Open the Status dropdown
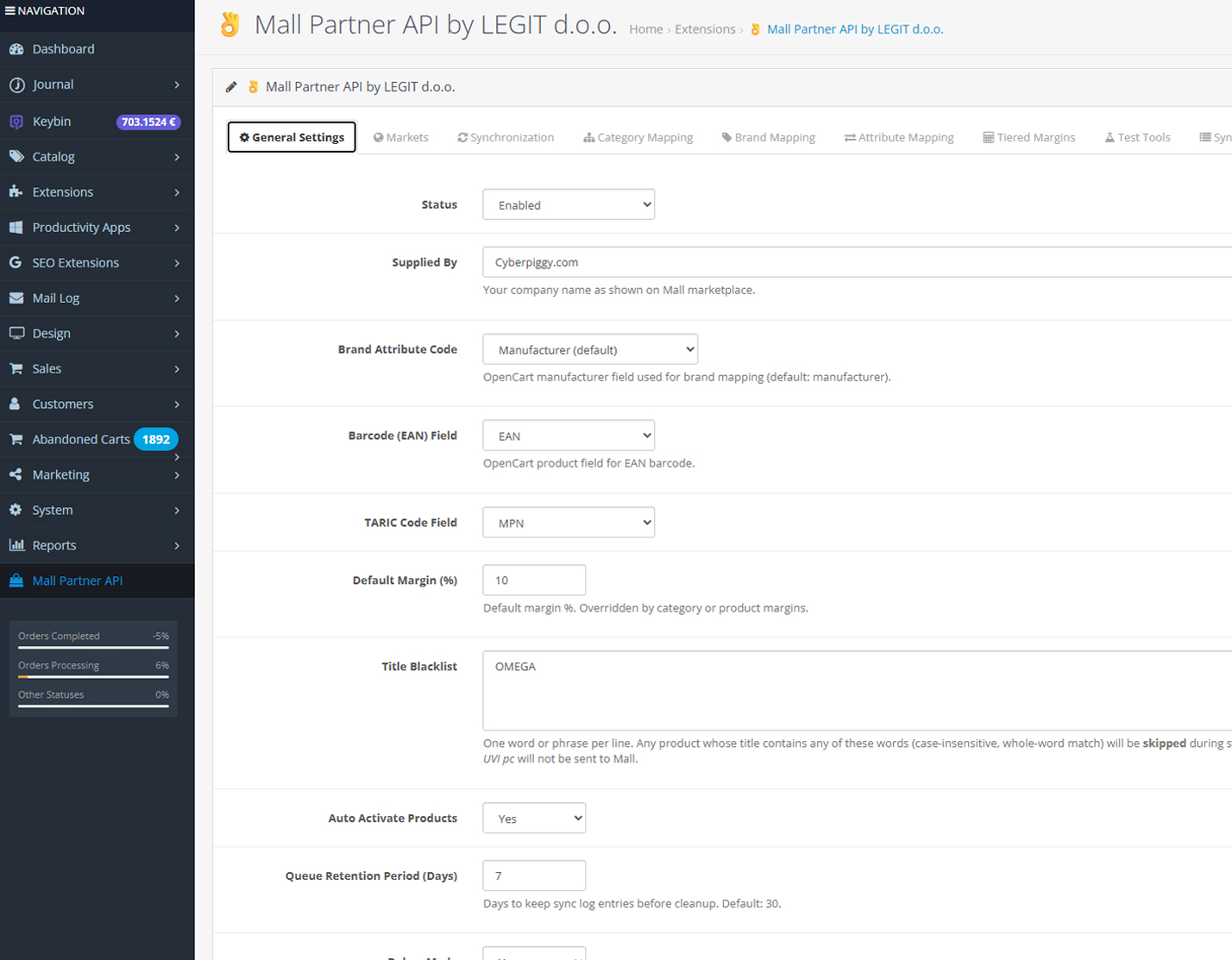Screen dimensions: 1232x960 coord(569,205)
